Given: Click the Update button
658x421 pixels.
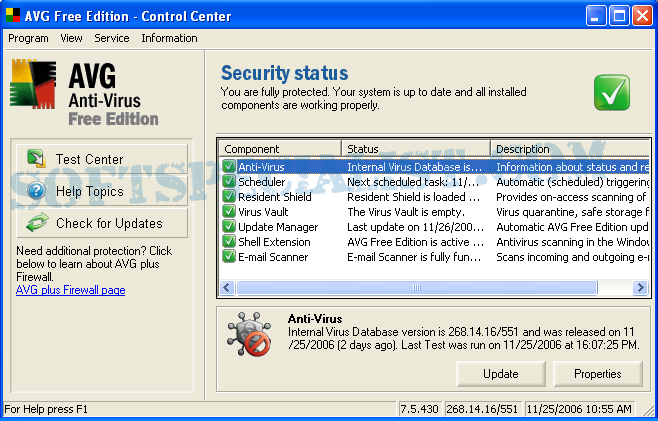Looking at the screenshot, I should click(501, 374).
